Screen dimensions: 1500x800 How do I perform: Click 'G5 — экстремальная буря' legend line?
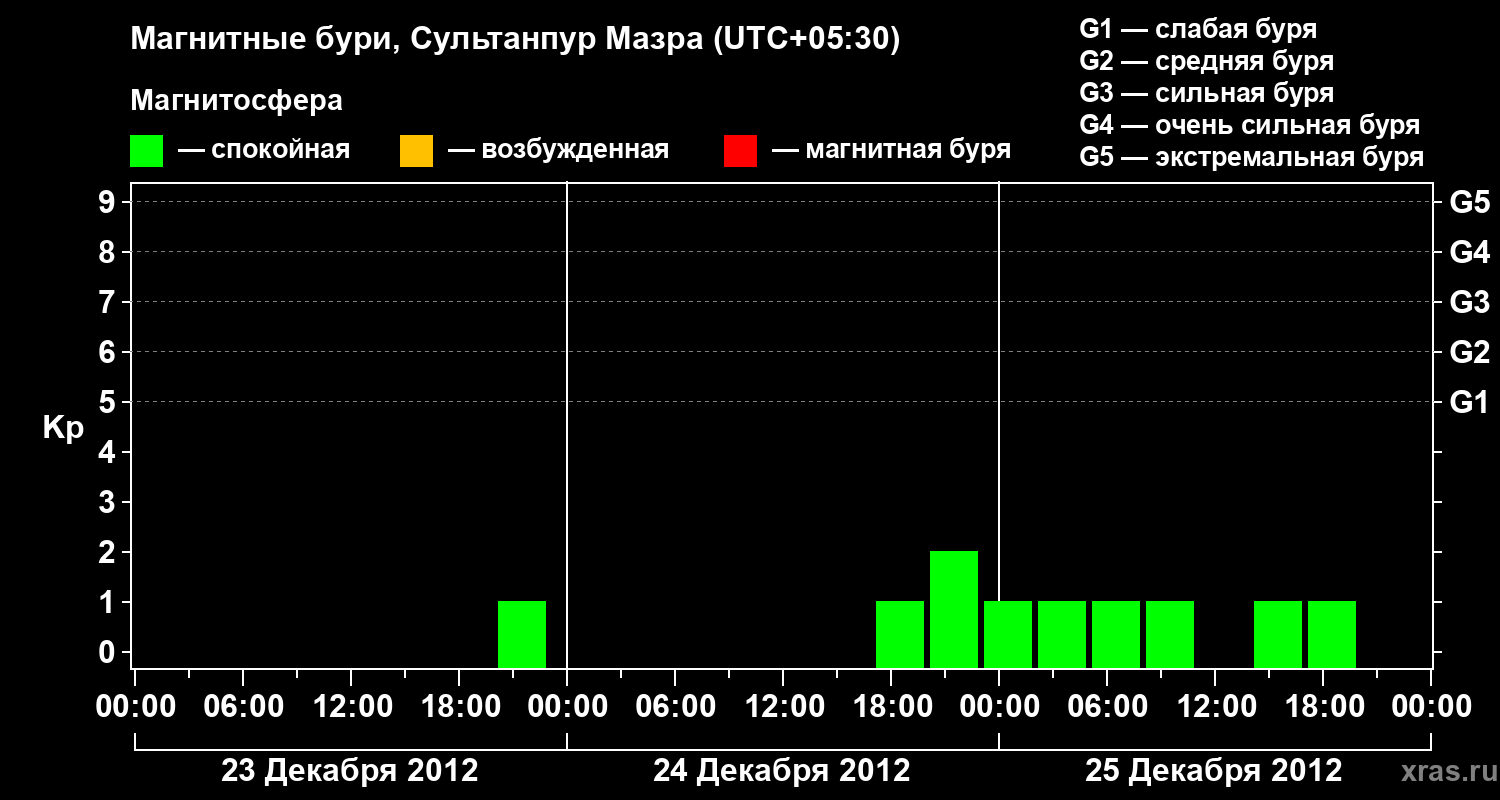coord(1252,157)
